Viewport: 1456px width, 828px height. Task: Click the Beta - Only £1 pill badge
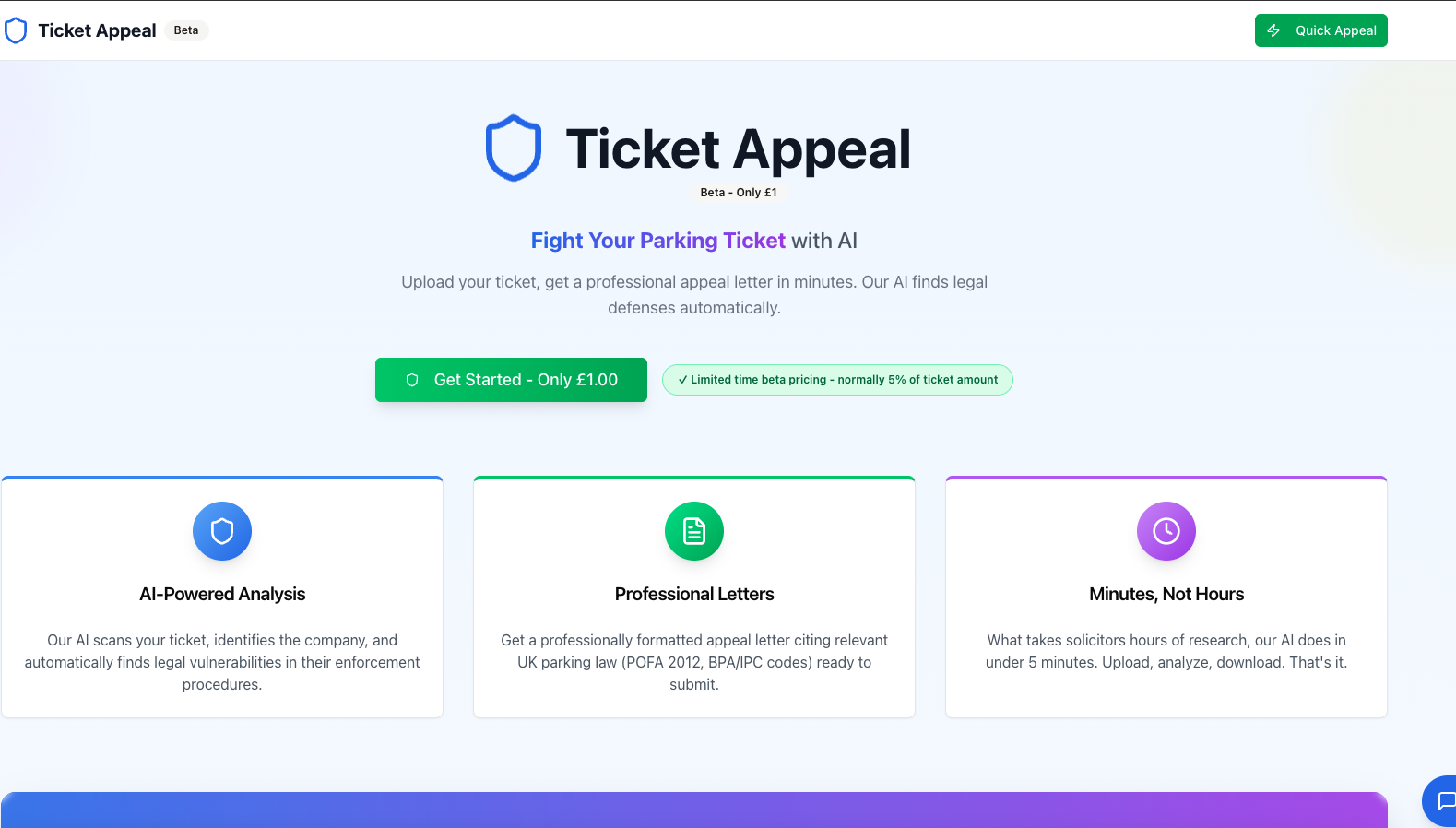point(738,192)
